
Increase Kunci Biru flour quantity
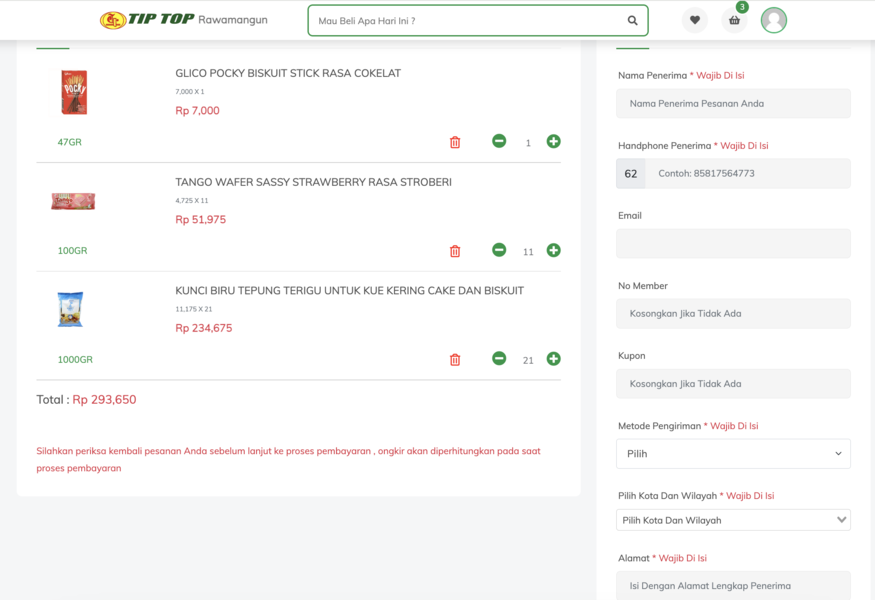[553, 358]
